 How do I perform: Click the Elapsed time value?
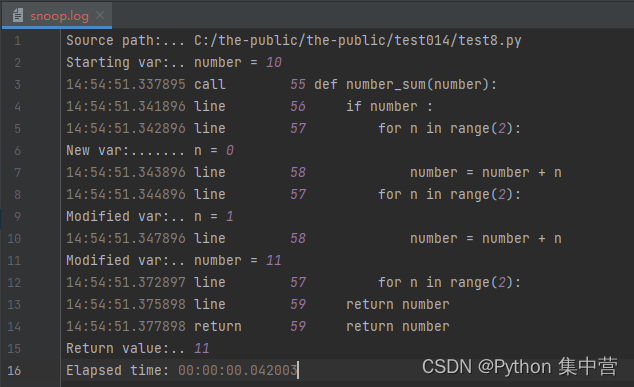238,370
